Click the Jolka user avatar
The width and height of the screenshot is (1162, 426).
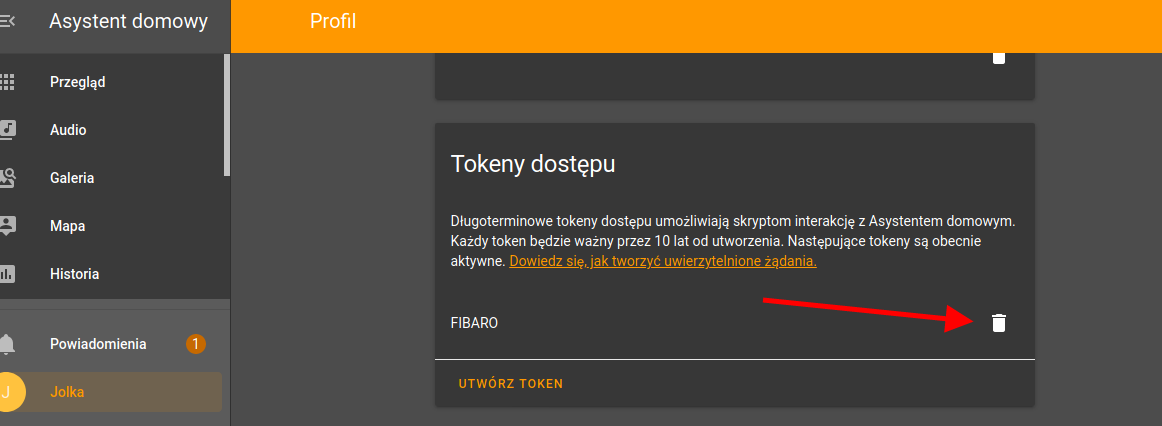(10, 392)
